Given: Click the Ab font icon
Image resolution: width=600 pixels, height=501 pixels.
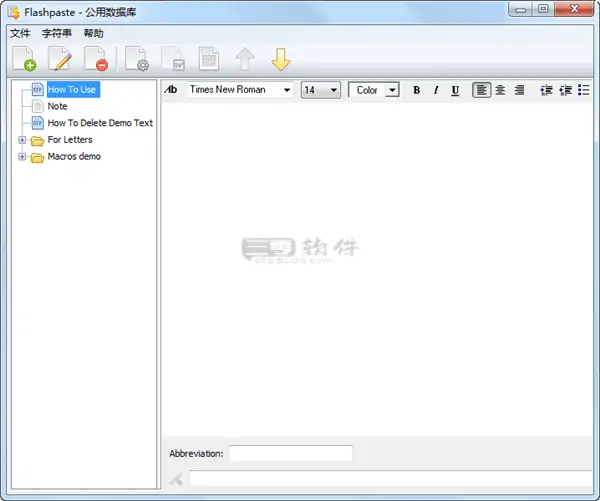Looking at the screenshot, I should tap(171, 90).
